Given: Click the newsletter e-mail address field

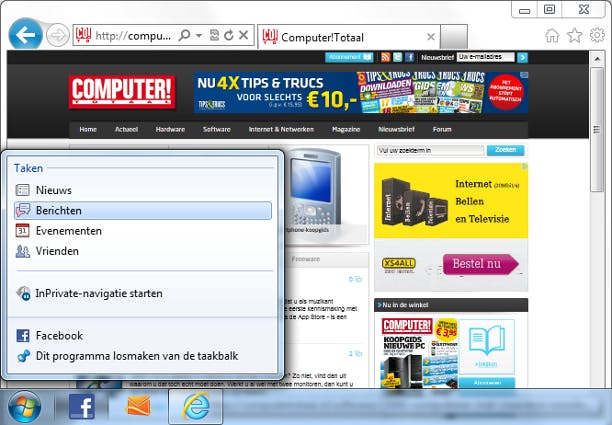Looking at the screenshot, I should [486, 57].
